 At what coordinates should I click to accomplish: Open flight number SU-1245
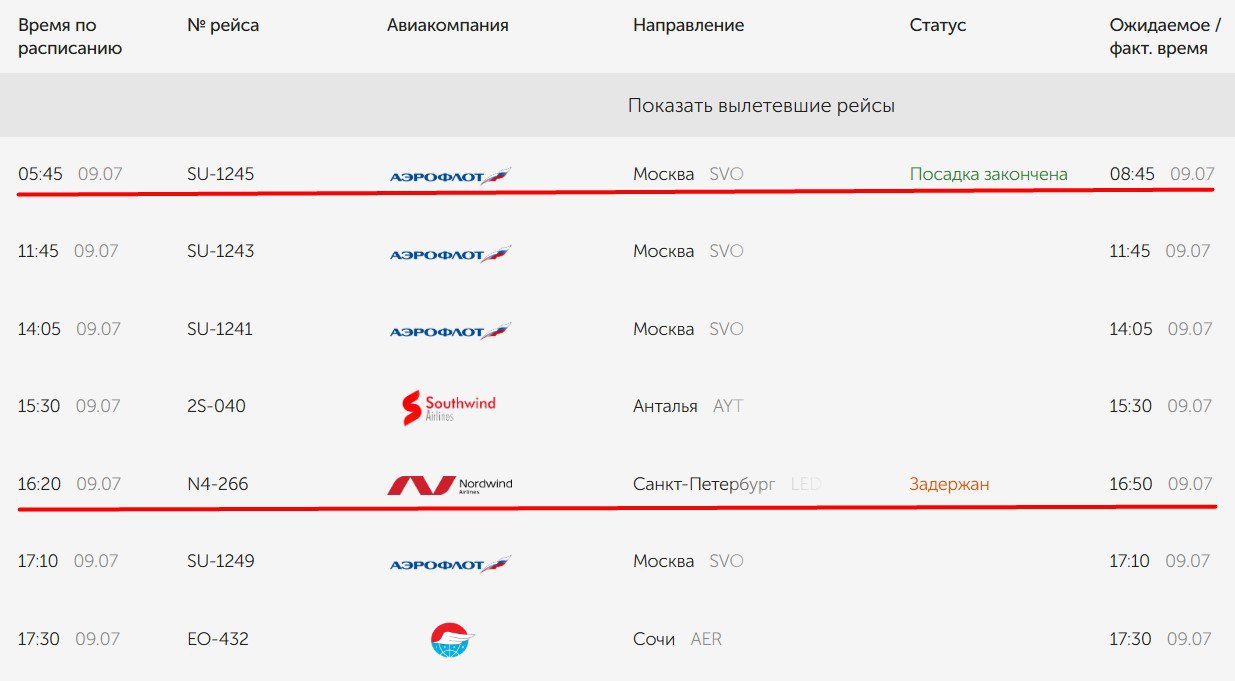point(220,174)
